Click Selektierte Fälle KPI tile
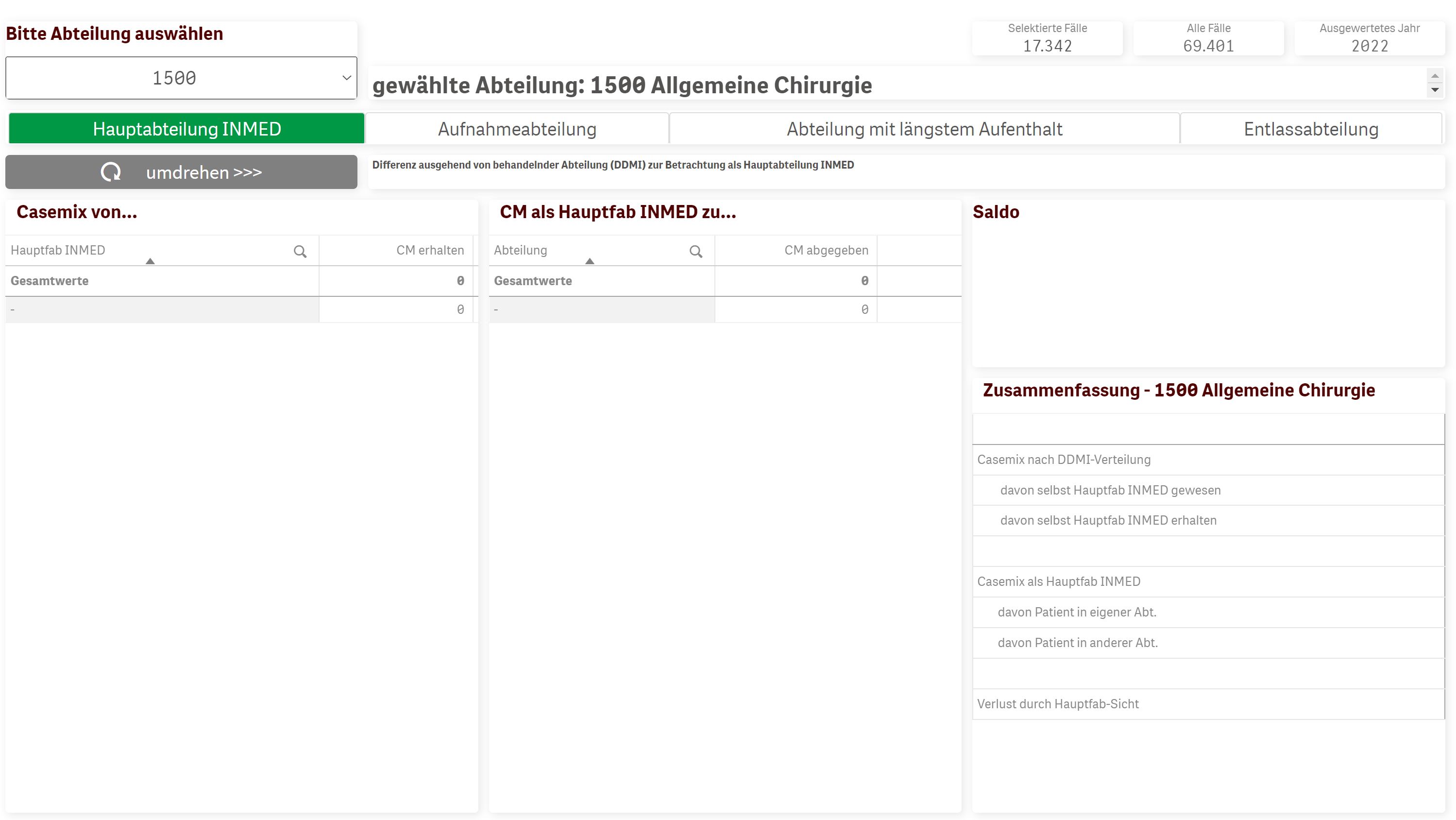The width and height of the screenshot is (1456, 820). point(1047,38)
